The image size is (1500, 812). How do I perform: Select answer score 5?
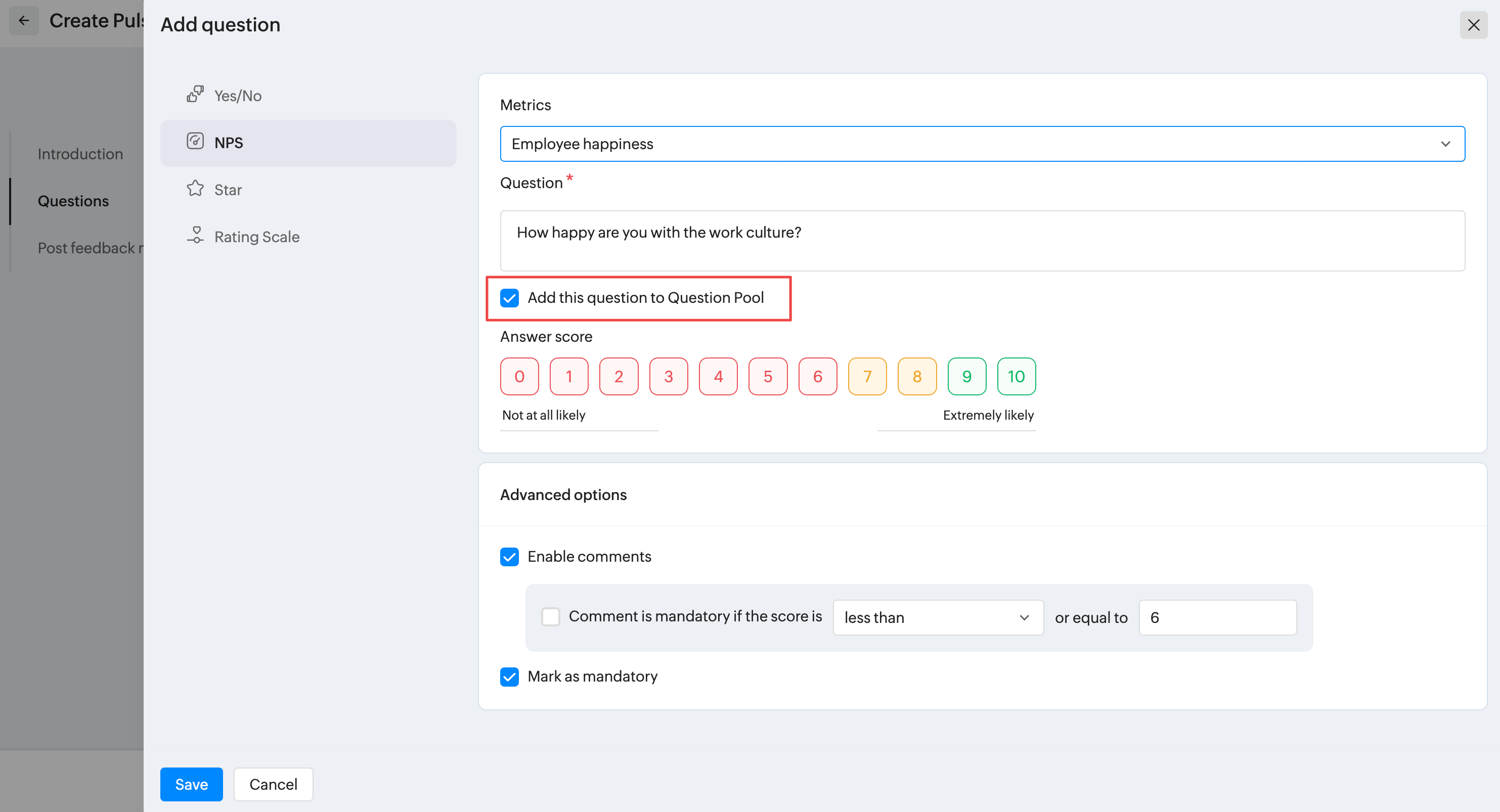(x=768, y=377)
